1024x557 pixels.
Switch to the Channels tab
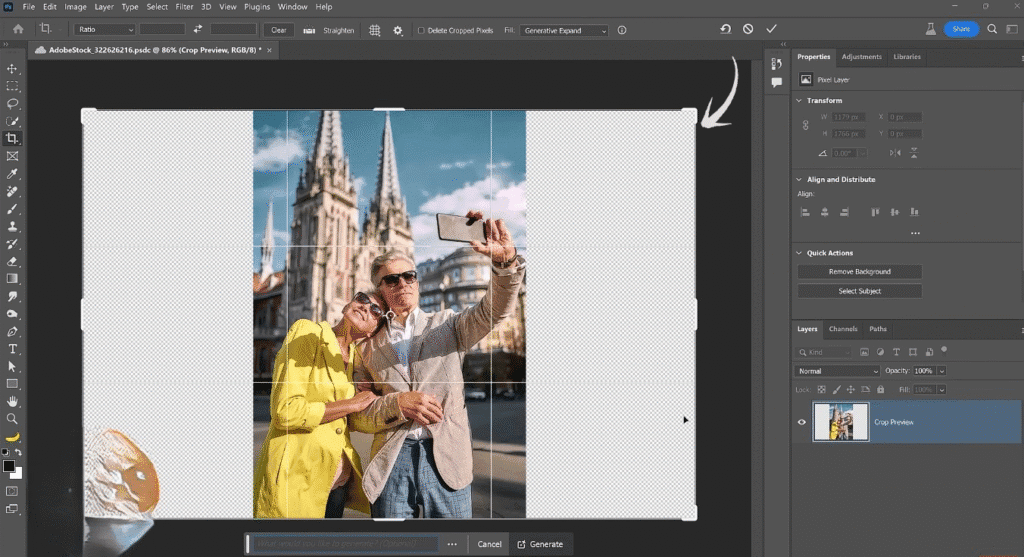click(x=843, y=329)
